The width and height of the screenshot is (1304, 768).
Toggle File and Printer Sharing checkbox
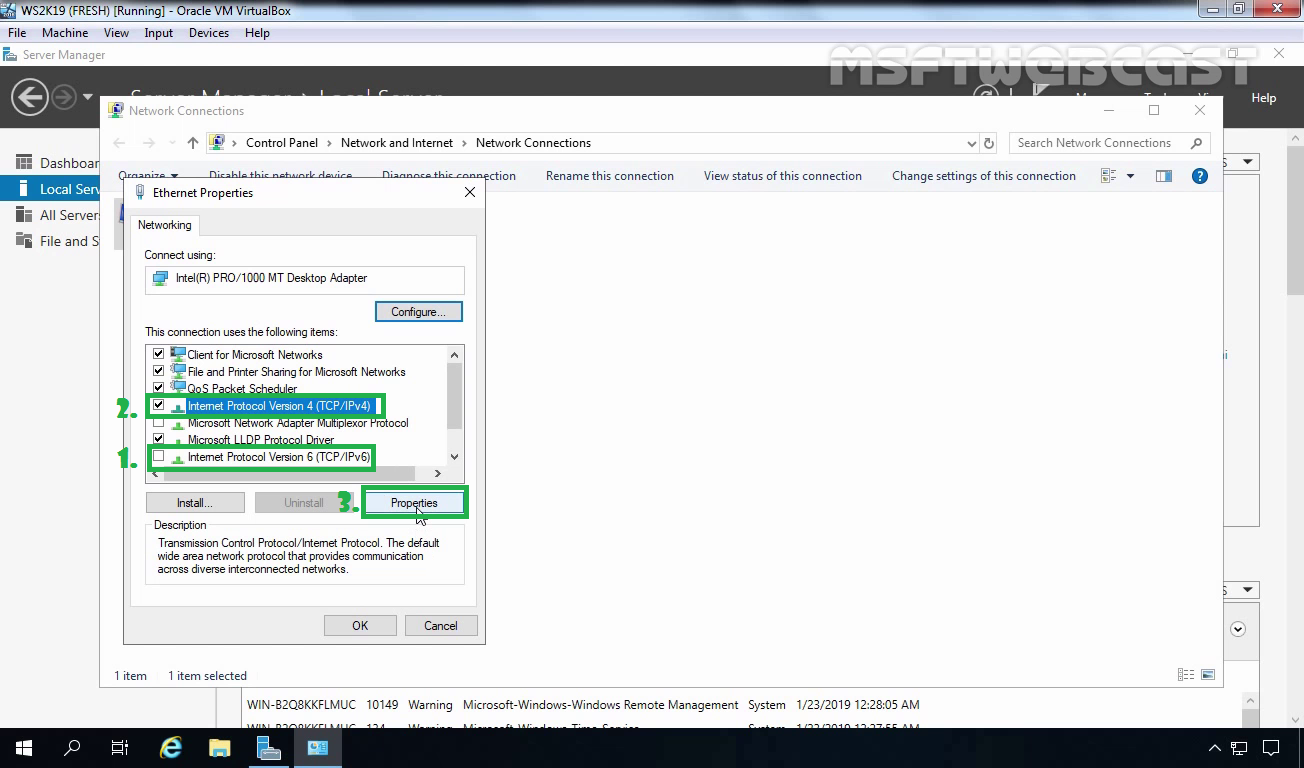158,371
